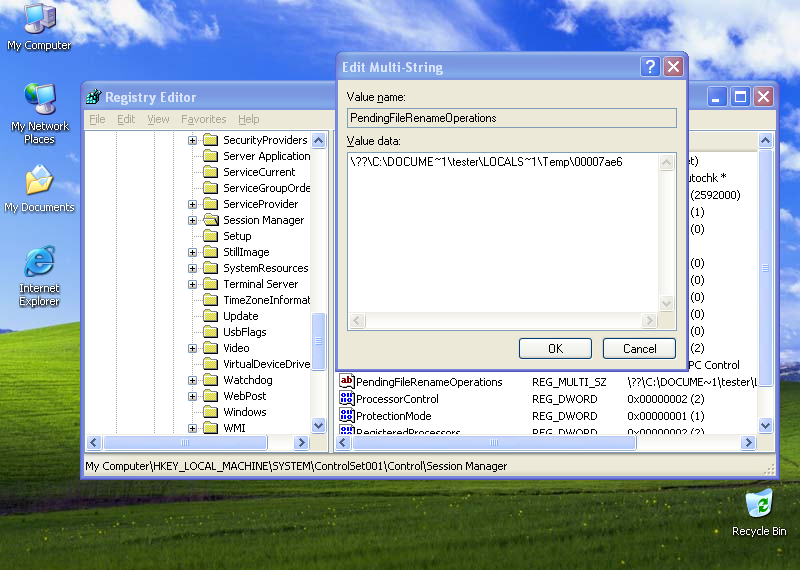Open the View menu in Registry Editor
Viewport: 800px width, 570px height.
point(158,119)
